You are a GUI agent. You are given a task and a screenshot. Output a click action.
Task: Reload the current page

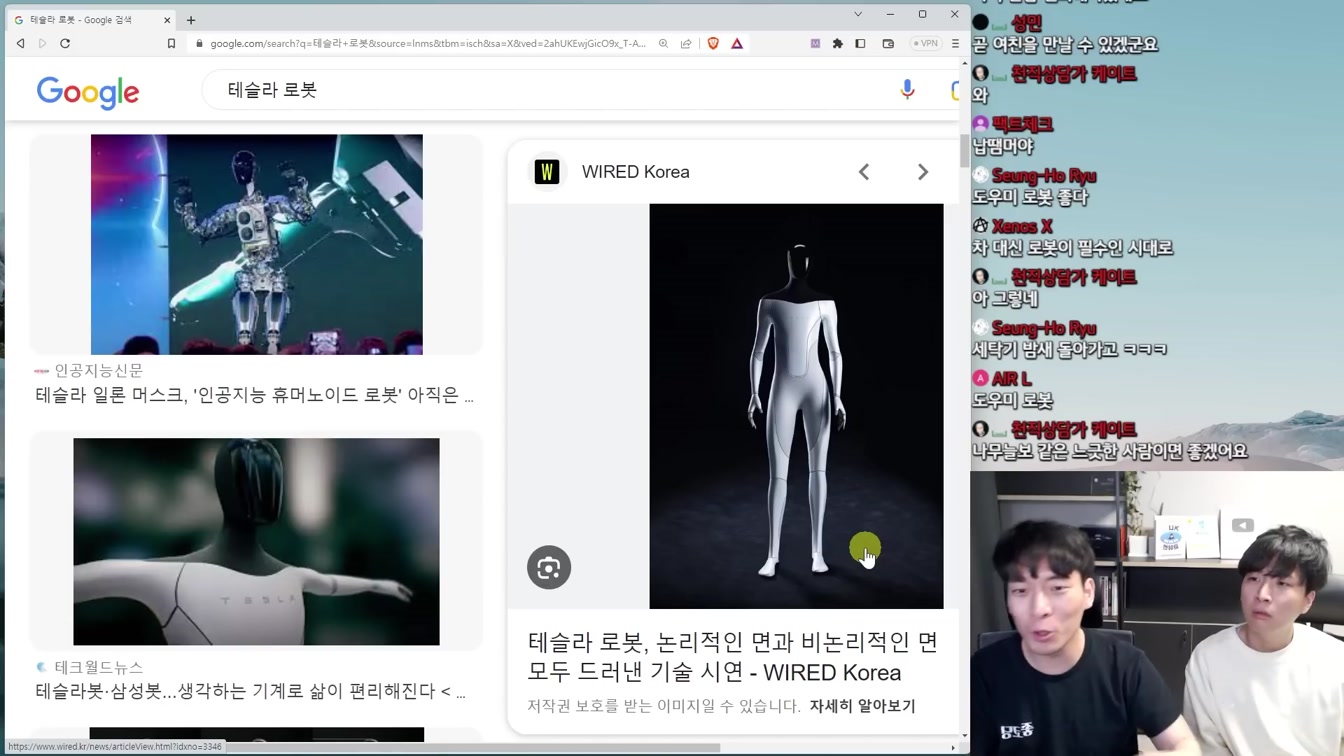[x=65, y=44]
